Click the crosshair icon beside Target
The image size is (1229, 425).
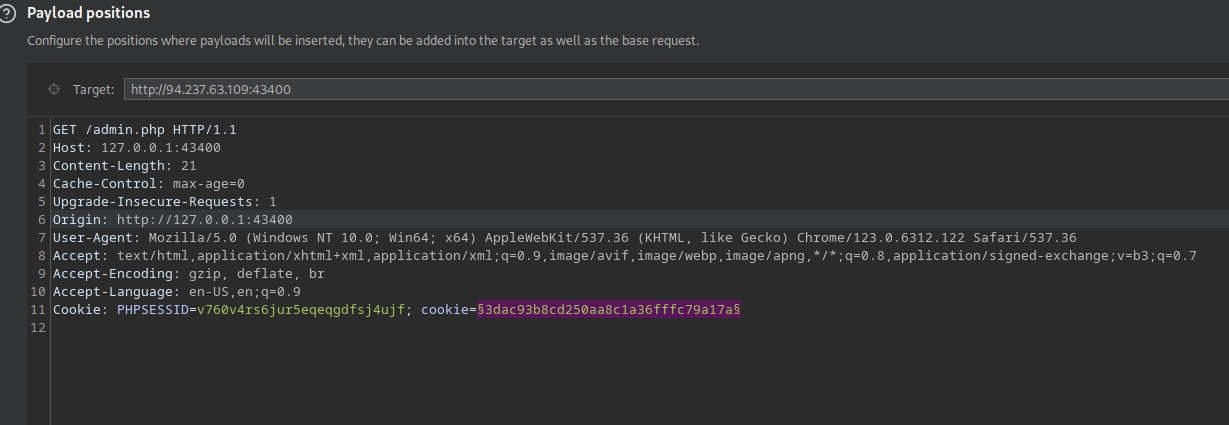(x=54, y=89)
